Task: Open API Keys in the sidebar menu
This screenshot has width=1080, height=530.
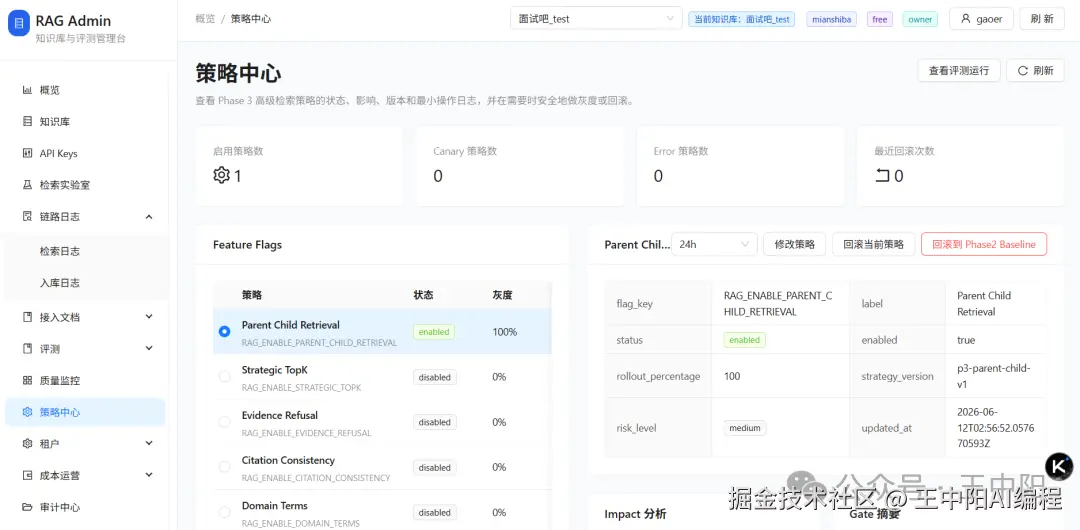Action: 85,154
